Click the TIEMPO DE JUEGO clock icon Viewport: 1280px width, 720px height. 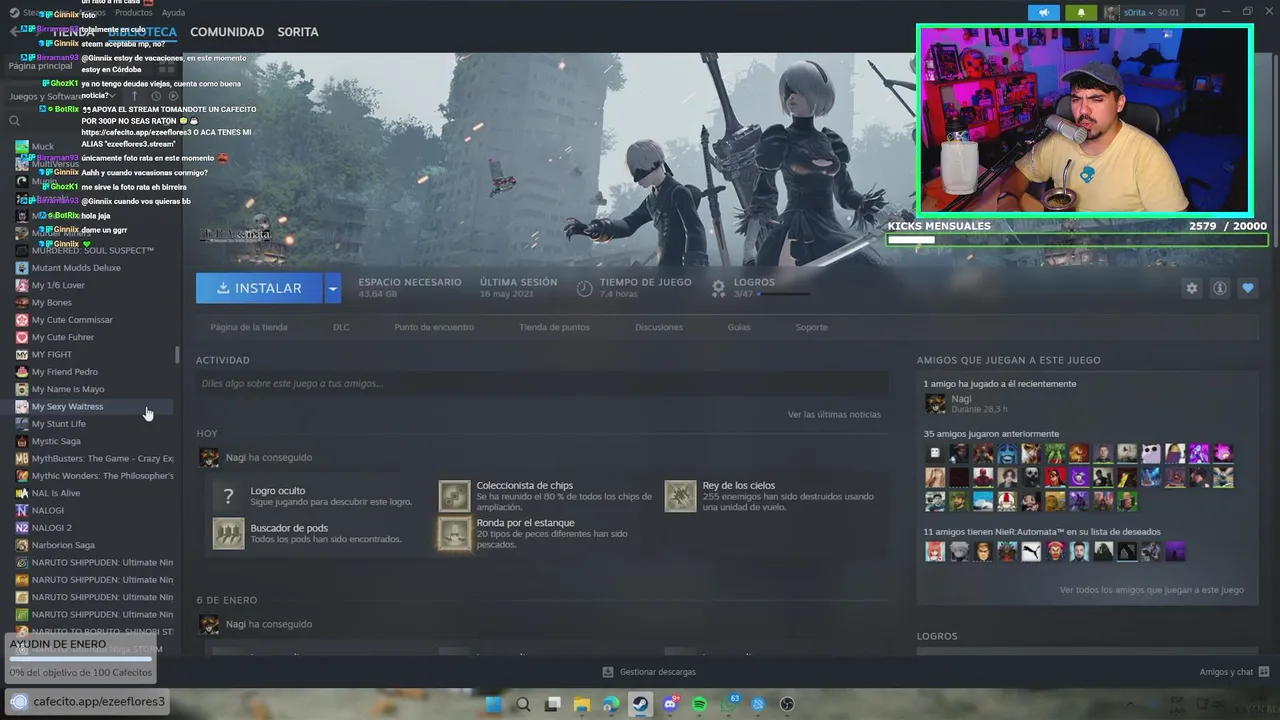(585, 288)
